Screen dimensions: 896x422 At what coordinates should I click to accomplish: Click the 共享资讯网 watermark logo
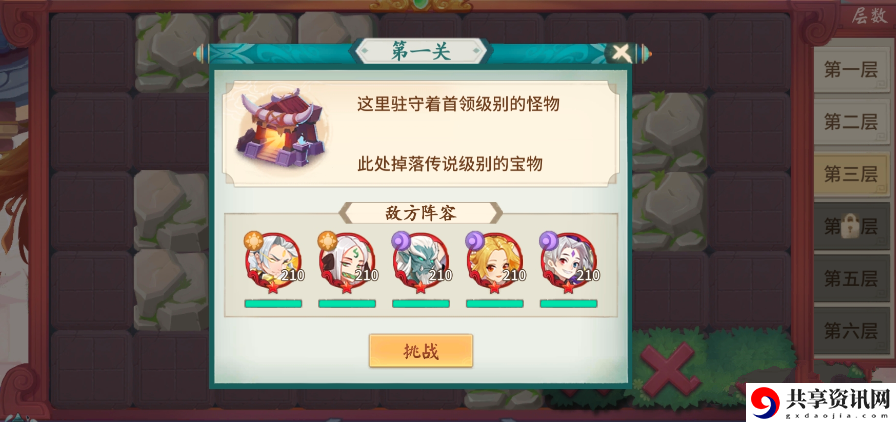[820, 403]
